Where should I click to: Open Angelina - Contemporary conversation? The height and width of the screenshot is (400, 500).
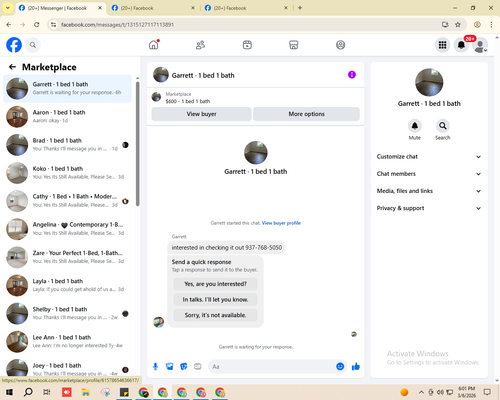click(x=68, y=229)
